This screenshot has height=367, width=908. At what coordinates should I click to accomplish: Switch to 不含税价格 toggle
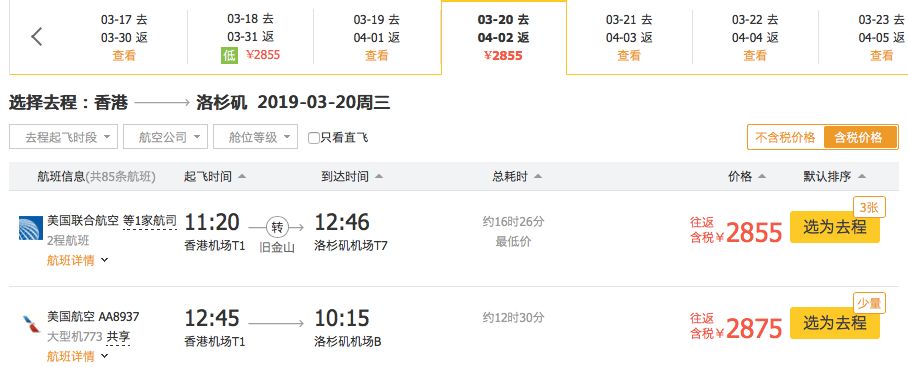point(785,137)
